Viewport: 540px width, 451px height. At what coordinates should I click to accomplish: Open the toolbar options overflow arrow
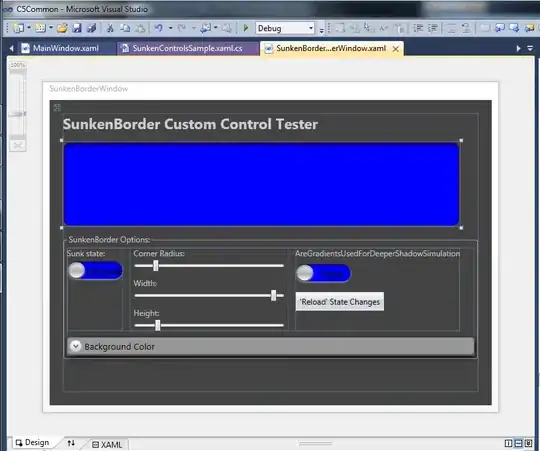click(x=321, y=30)
